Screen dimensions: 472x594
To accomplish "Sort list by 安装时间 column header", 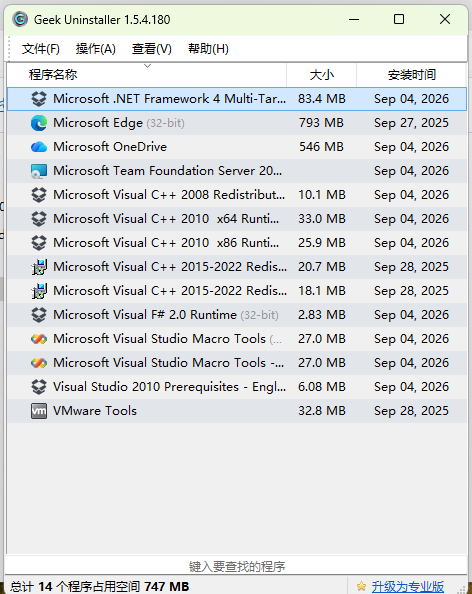I will coord(411,75).
